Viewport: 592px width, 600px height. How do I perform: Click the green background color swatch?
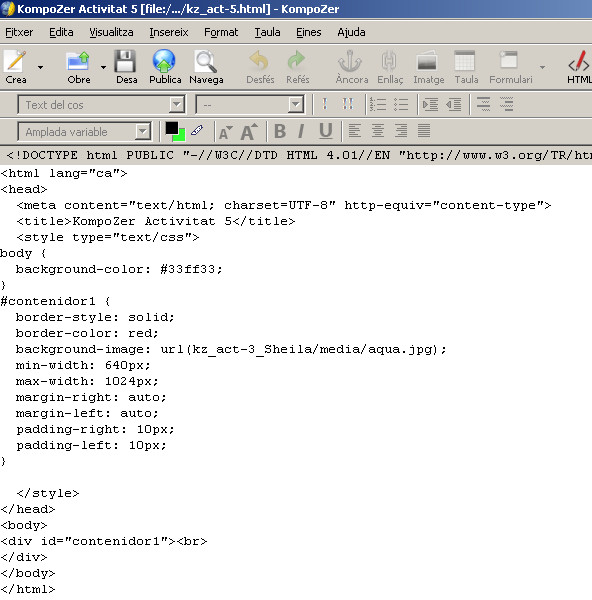coord(180,136)
